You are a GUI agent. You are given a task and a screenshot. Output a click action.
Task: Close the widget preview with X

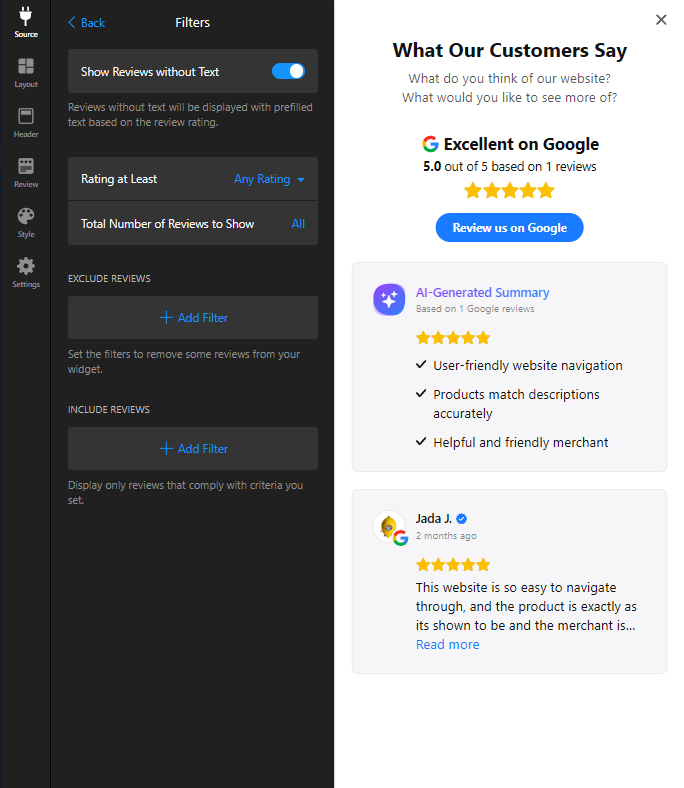[x=661, y=20]
